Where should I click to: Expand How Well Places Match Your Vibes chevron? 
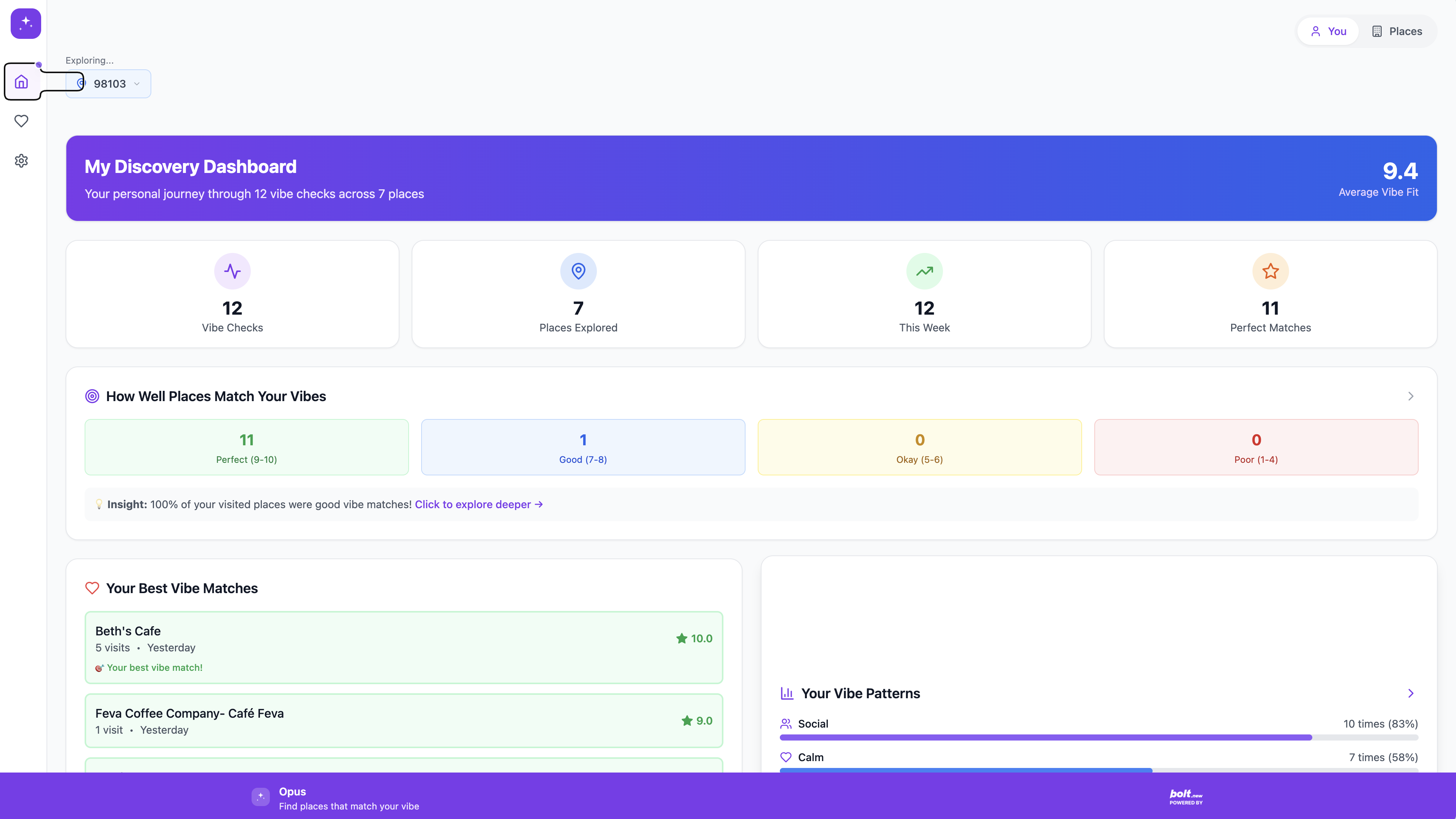click(1410, 397)
